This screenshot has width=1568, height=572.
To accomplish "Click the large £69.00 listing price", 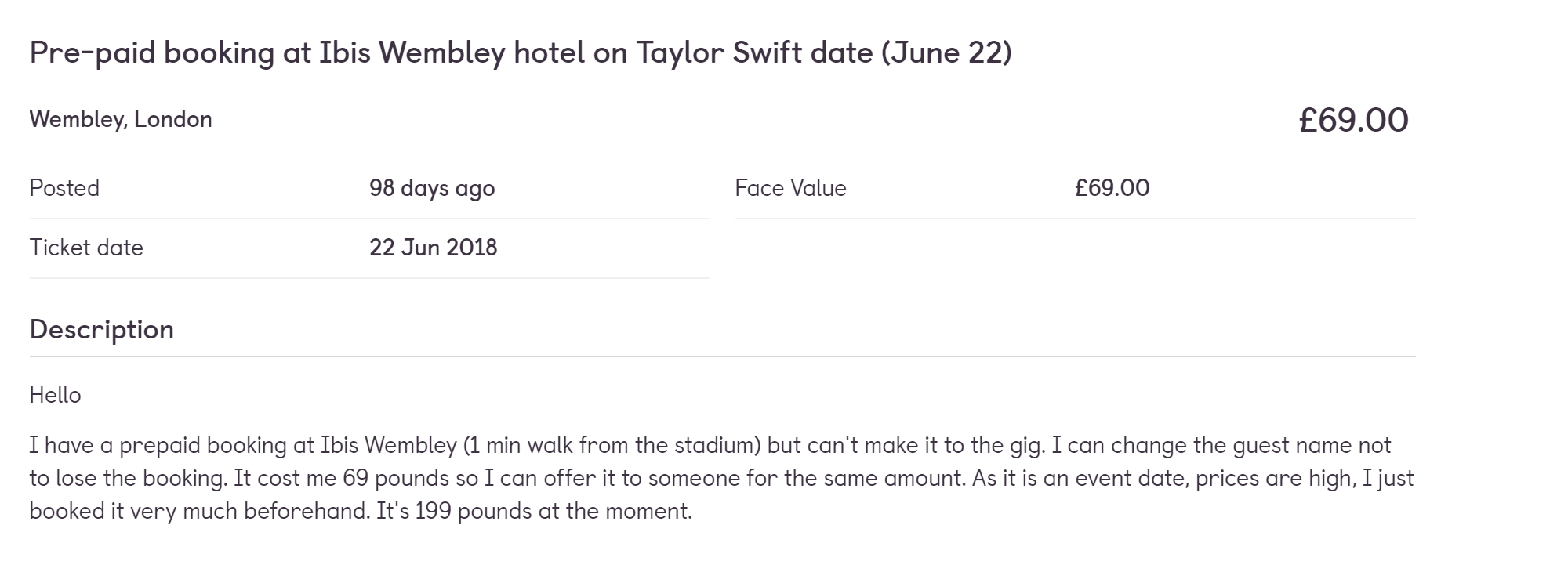I will tap(1353, 120).
